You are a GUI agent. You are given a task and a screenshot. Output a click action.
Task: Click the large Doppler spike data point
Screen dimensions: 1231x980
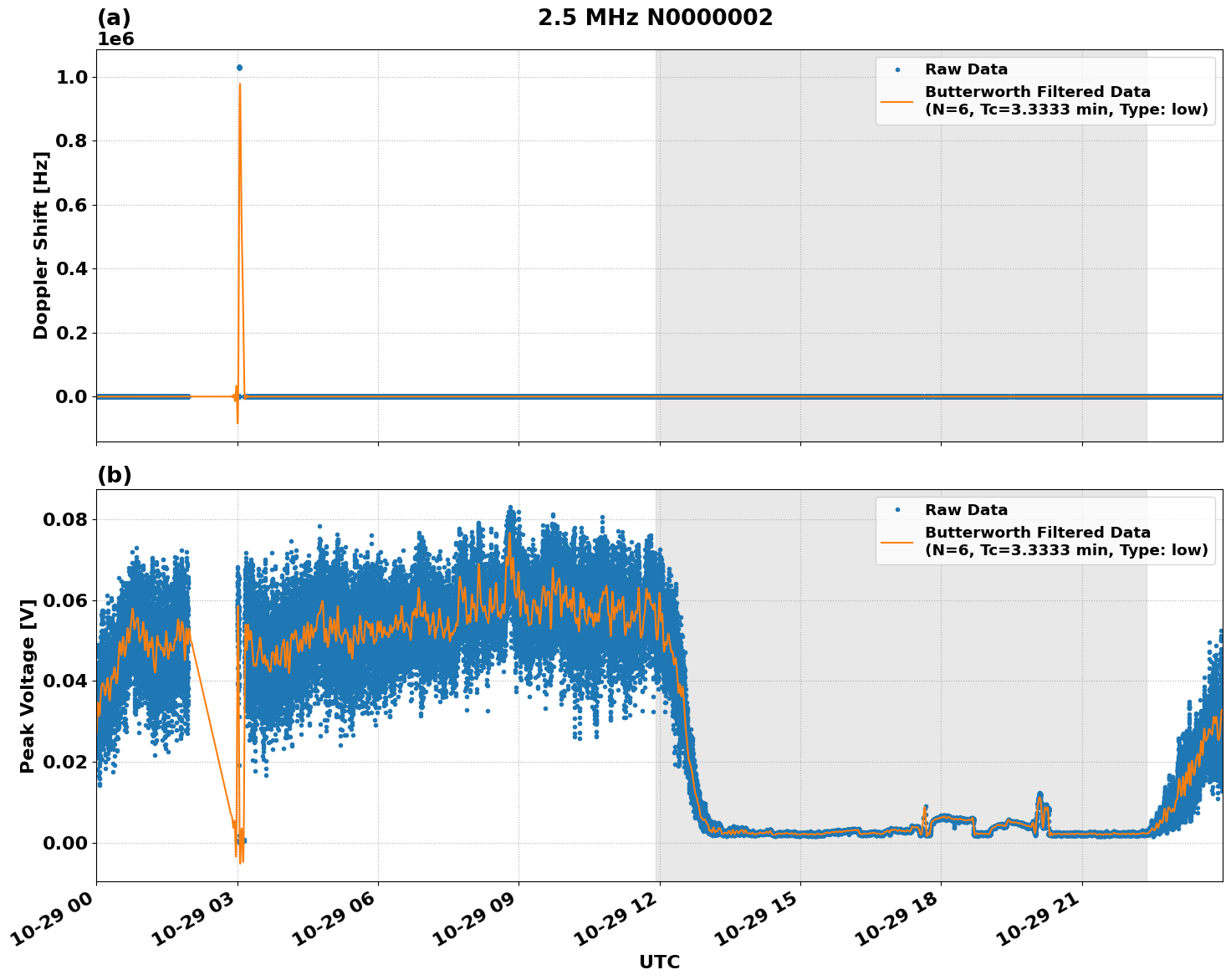pos(240,66)
